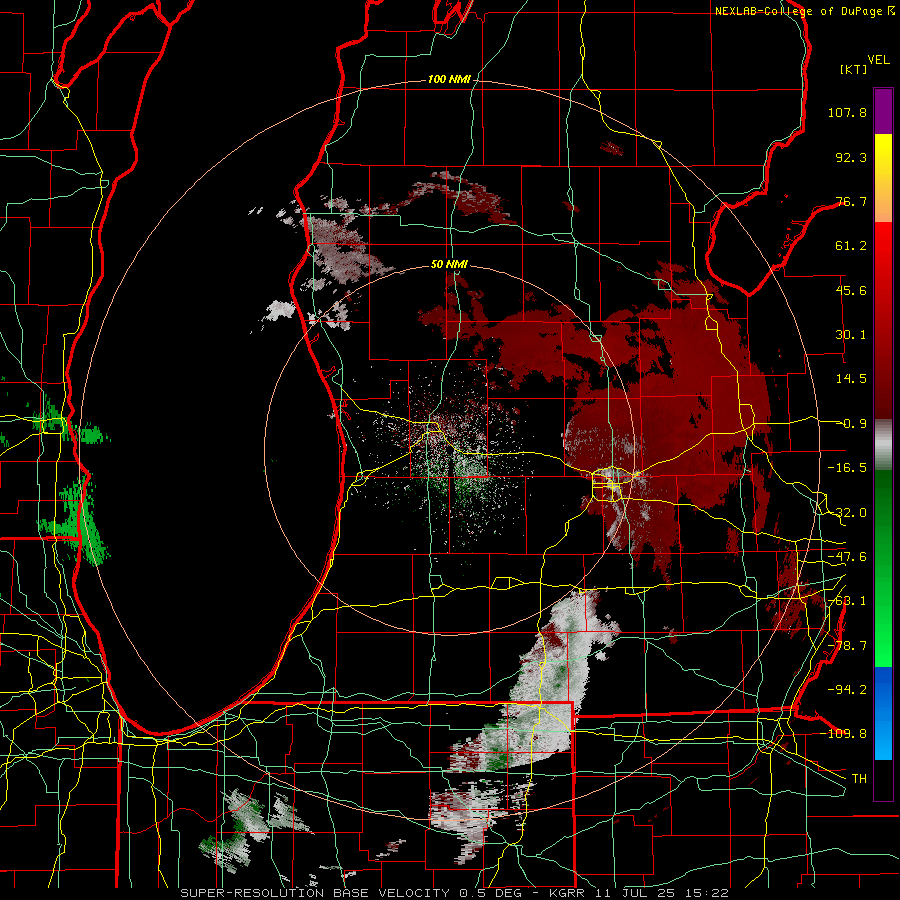Click the yellow-orange segment of the color bar

[883, 178]
